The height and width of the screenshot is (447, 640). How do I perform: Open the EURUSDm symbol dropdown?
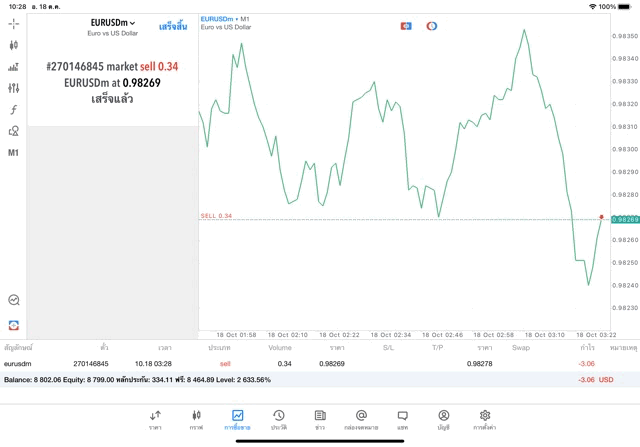click(113, 23)
